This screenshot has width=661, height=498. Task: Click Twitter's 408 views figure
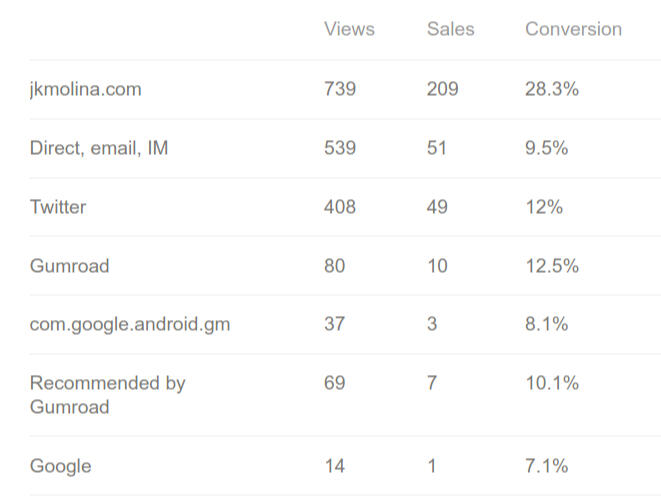[x=340, y=207]
